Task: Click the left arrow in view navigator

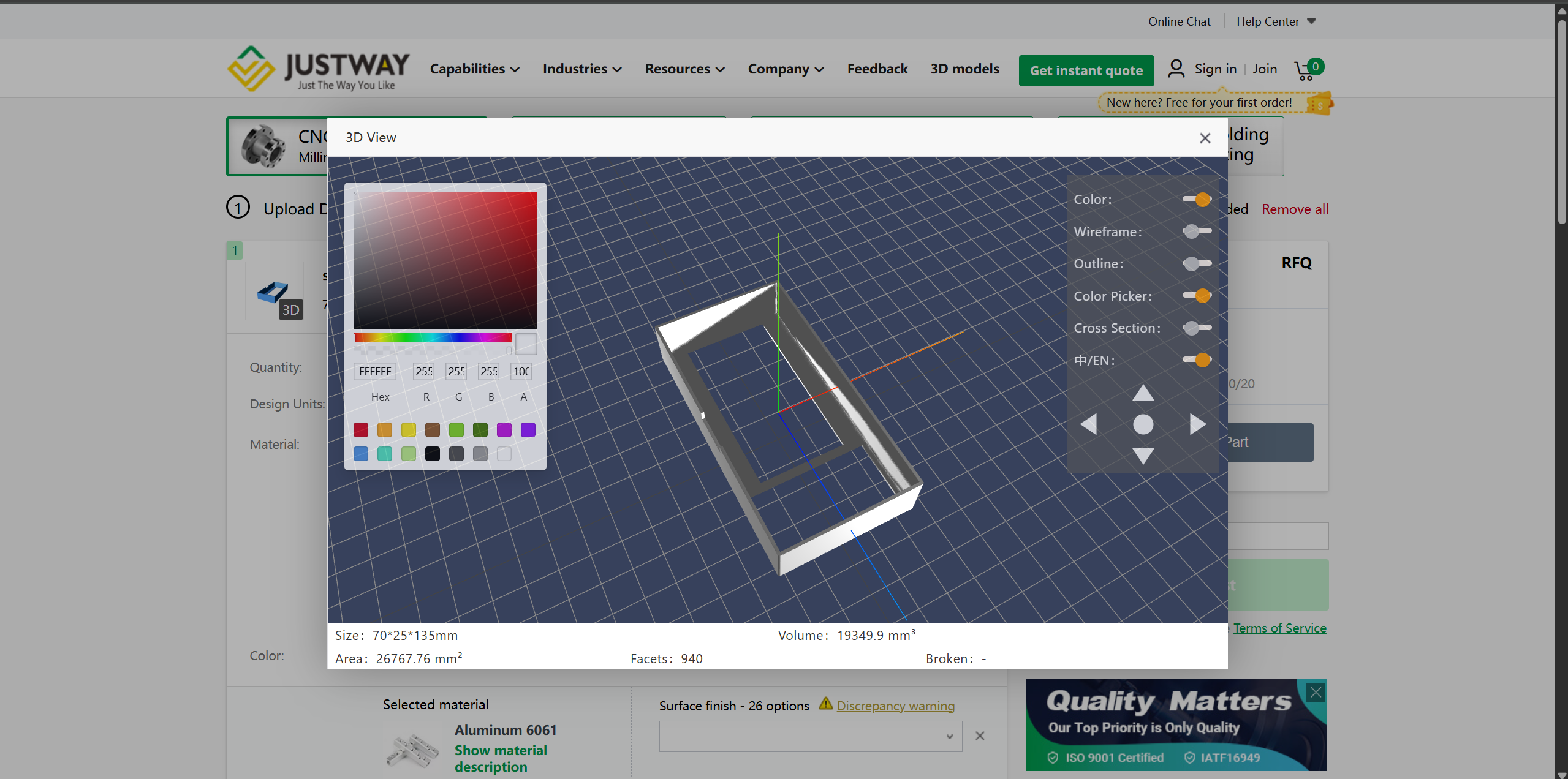Action: point(1089,424)
